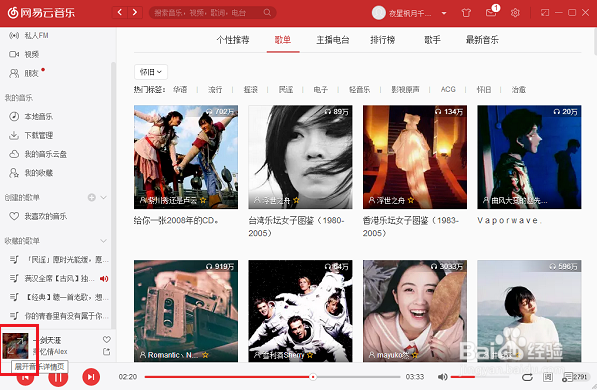
Task: Open the lyrics 词 button
Action: (548, 377)
